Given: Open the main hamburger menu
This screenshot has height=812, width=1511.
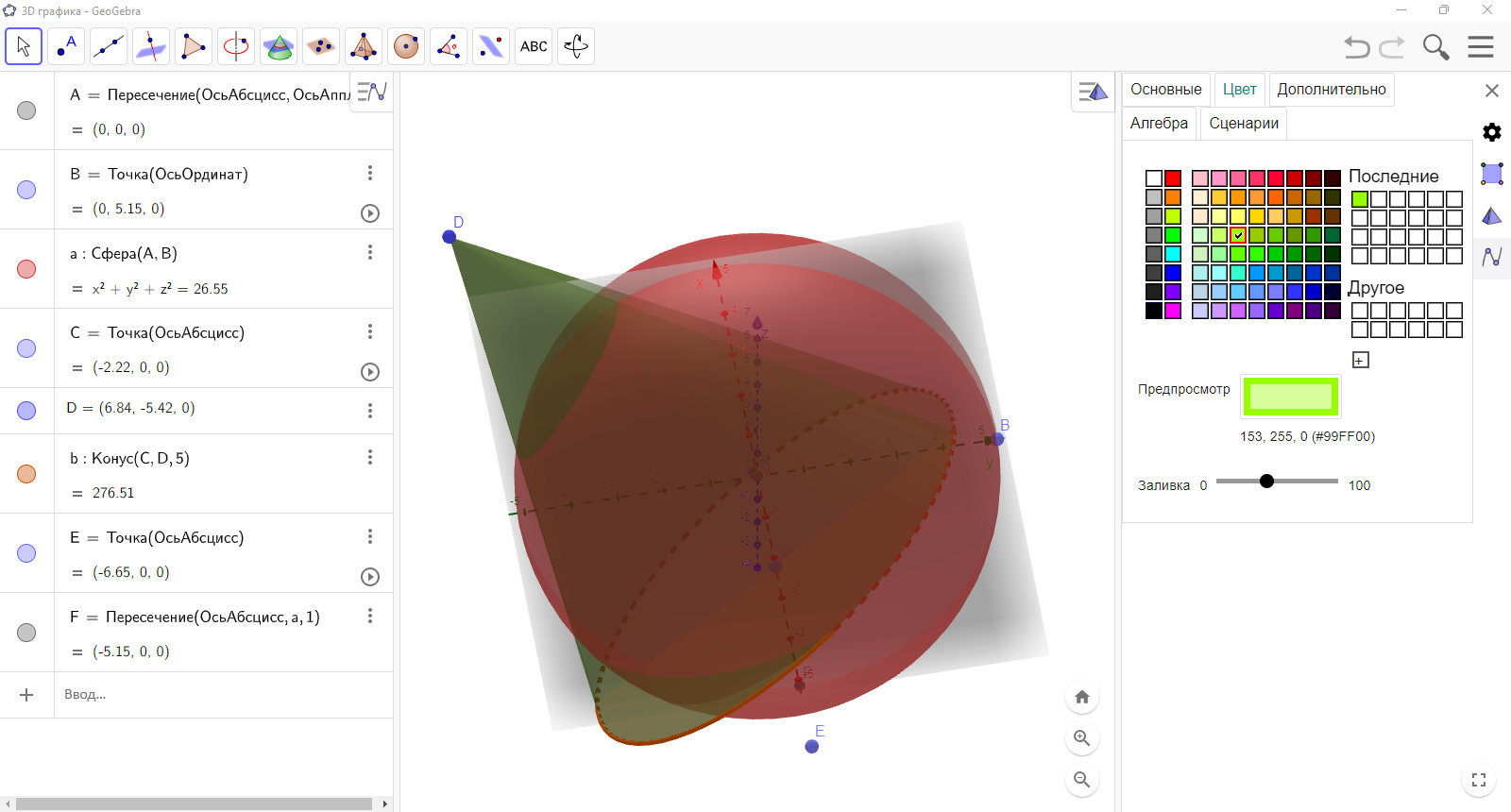Looking at the screenshot, I should pyautogui.click(x=1481, y=46).
